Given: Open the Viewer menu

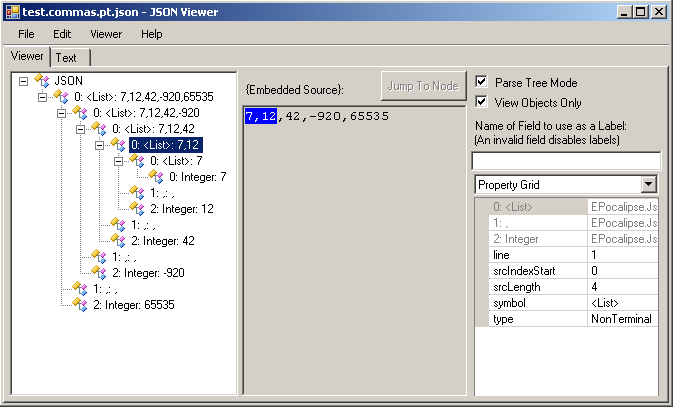Looking at the screenshot, I should pos(106,34).
